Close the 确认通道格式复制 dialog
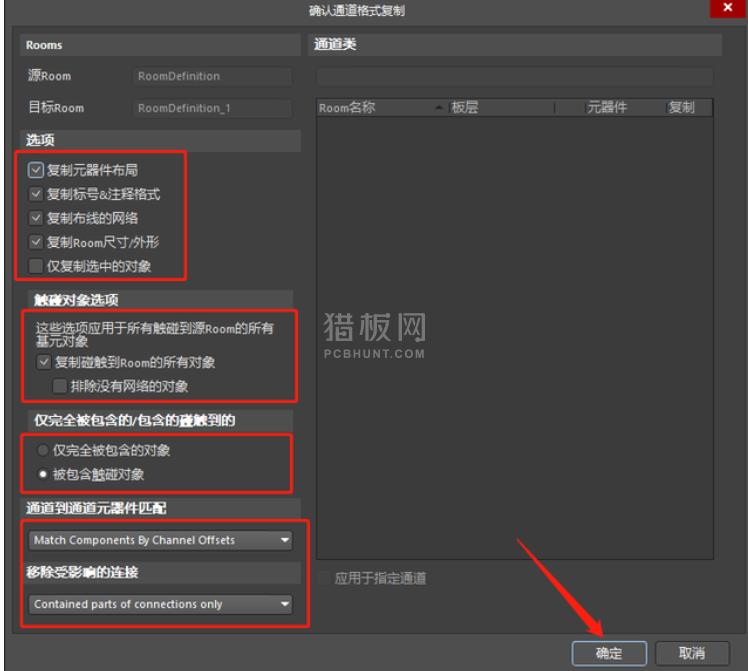This screenshot has height=671, width=748. [725, 10]
